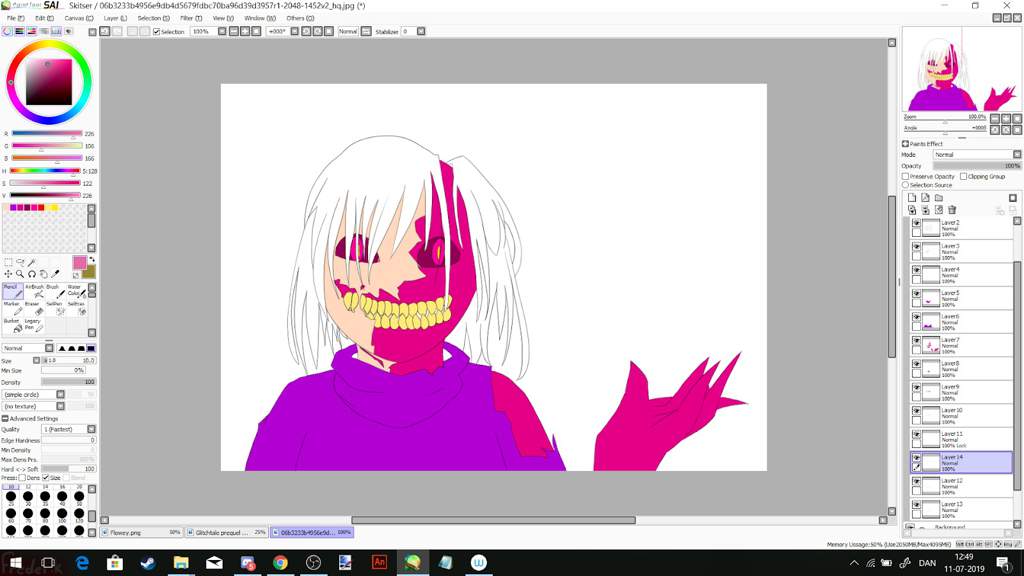Toggle the RGB slider panel icon

click(20, 31)
